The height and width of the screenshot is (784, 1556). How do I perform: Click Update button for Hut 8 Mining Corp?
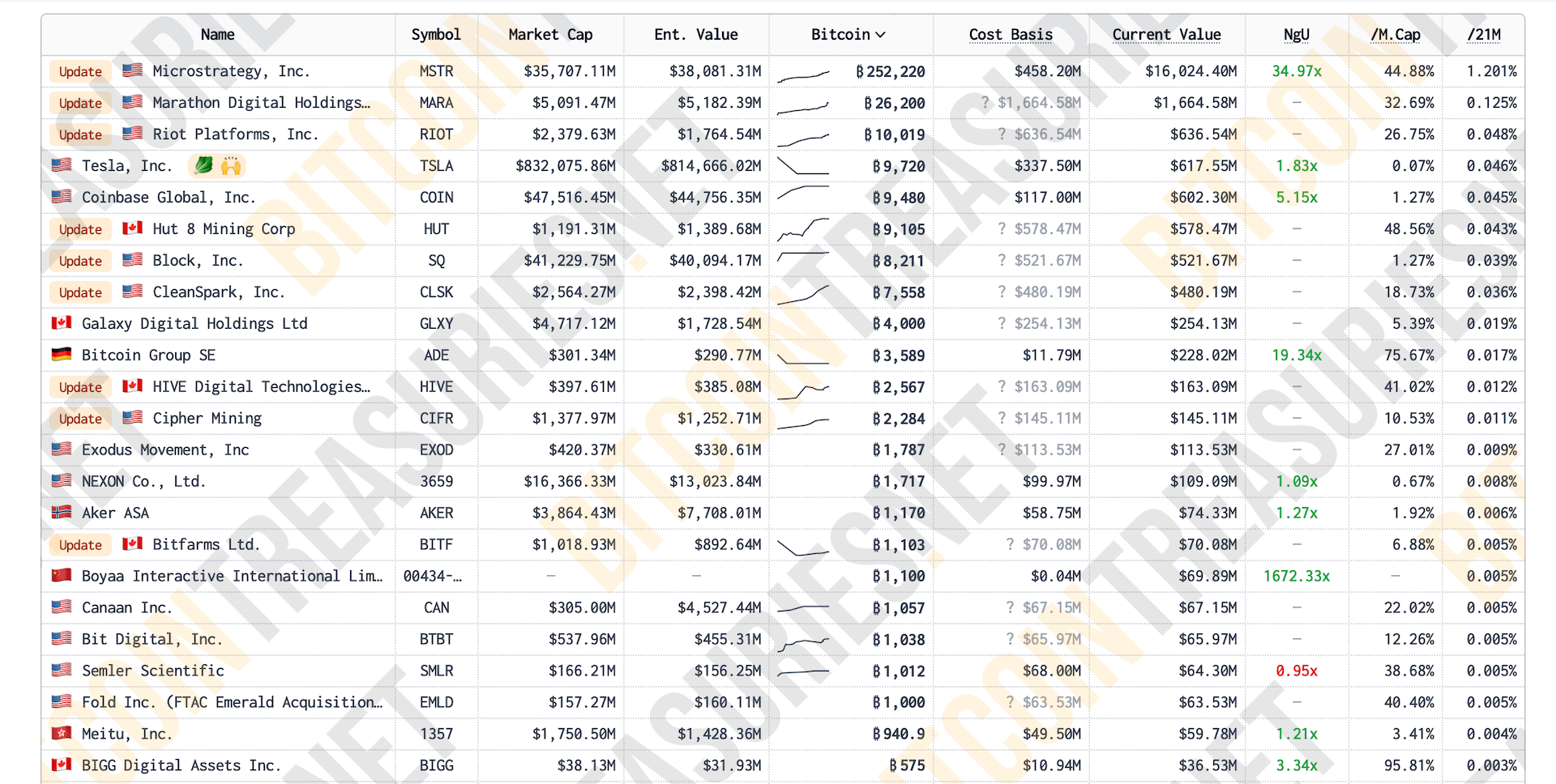tap(80, 229)
